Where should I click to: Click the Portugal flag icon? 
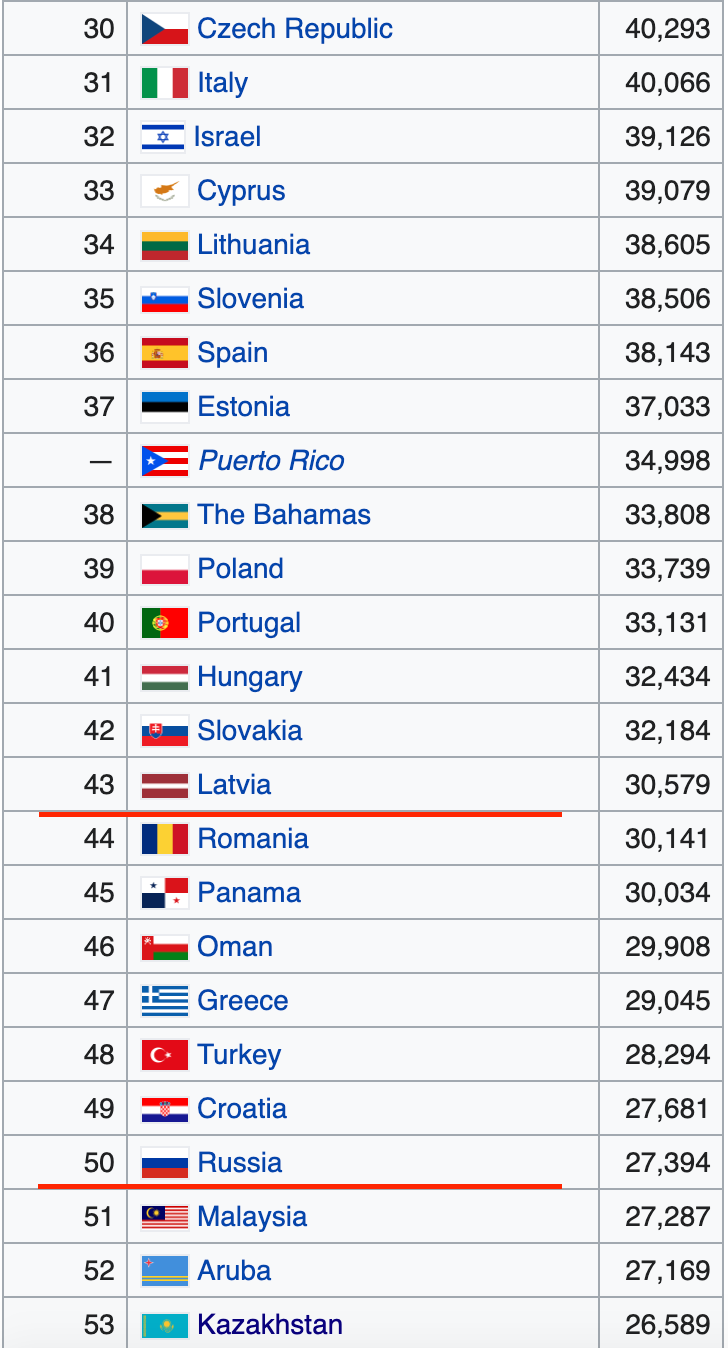coord(165,623)
